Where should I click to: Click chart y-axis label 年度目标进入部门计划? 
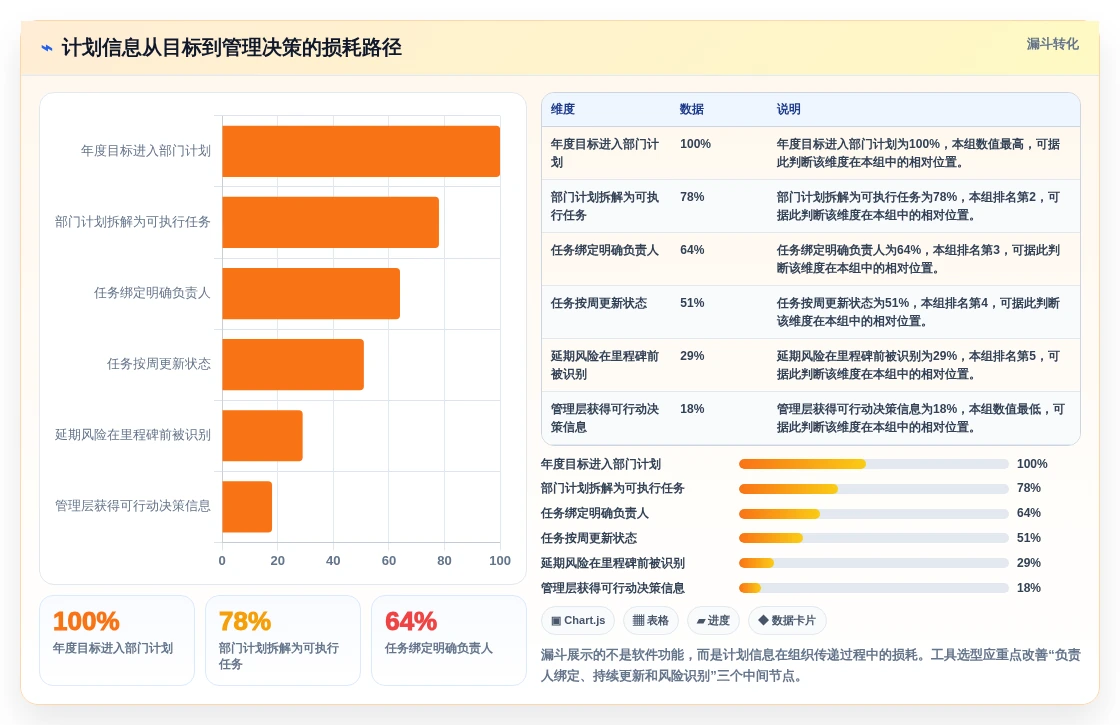[x=146, y=151]
